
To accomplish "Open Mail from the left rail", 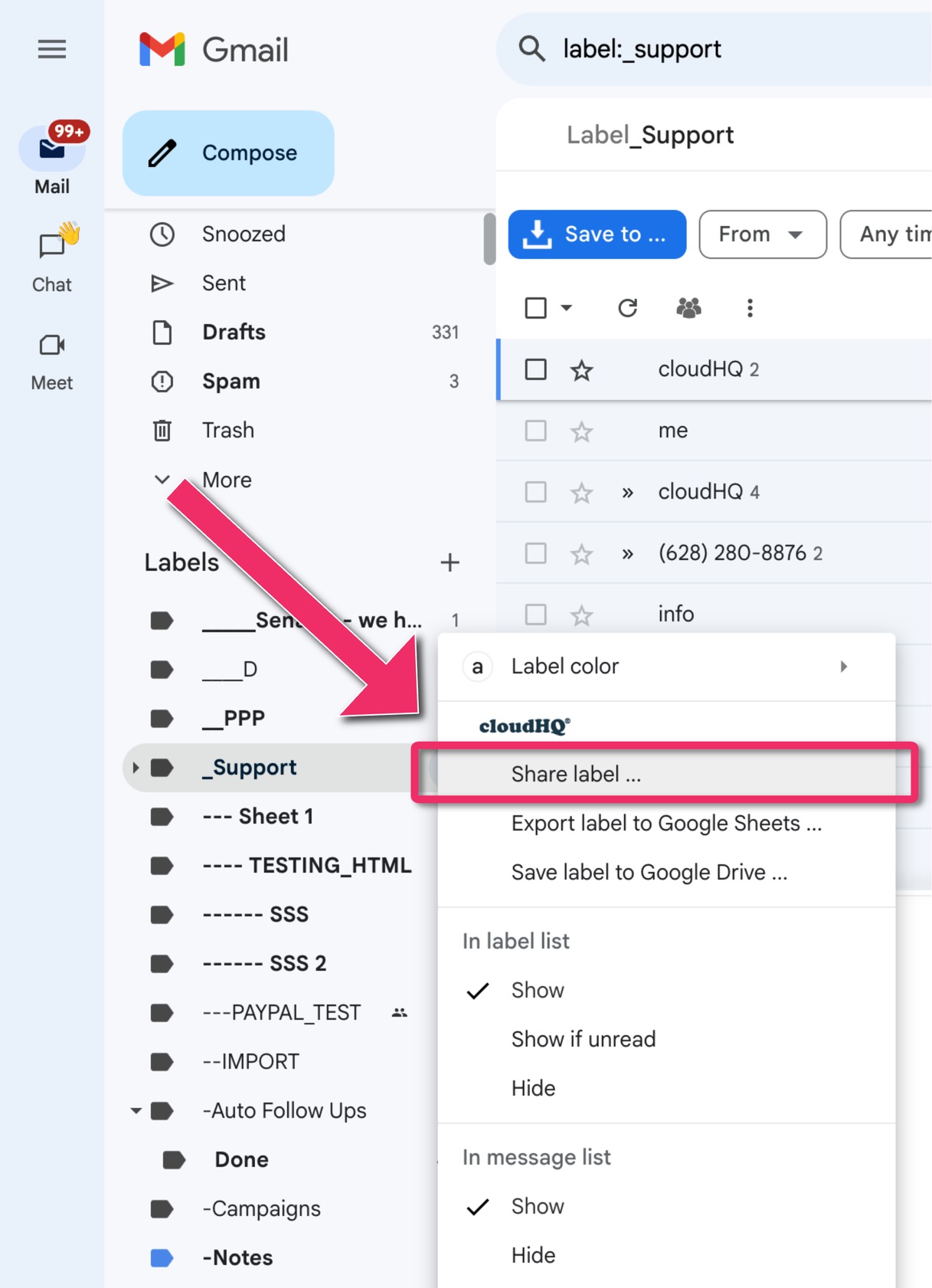I will tap(52, 158).
